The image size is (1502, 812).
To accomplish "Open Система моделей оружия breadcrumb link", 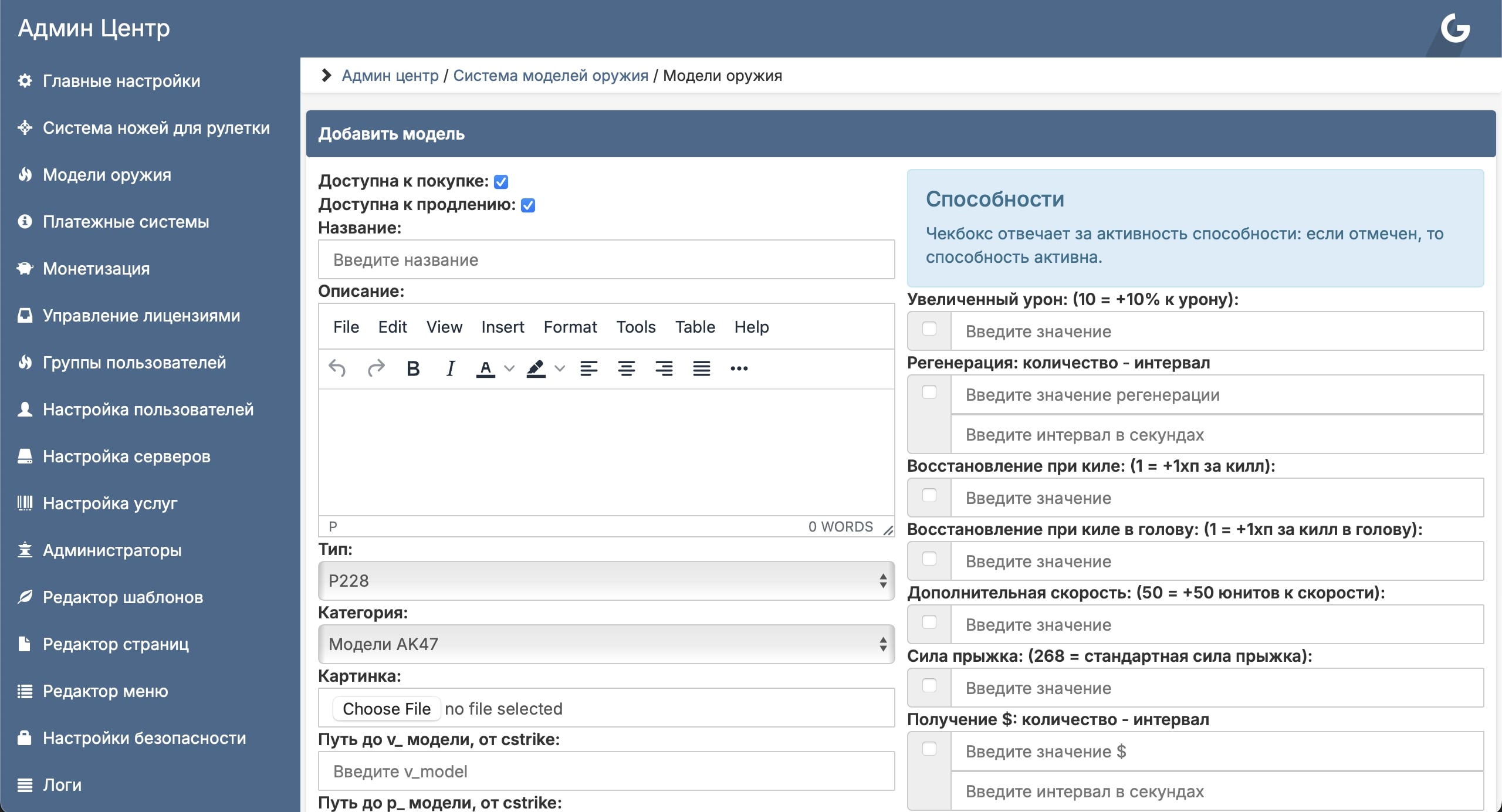I will pyautogui.click(x=550, y=76).
